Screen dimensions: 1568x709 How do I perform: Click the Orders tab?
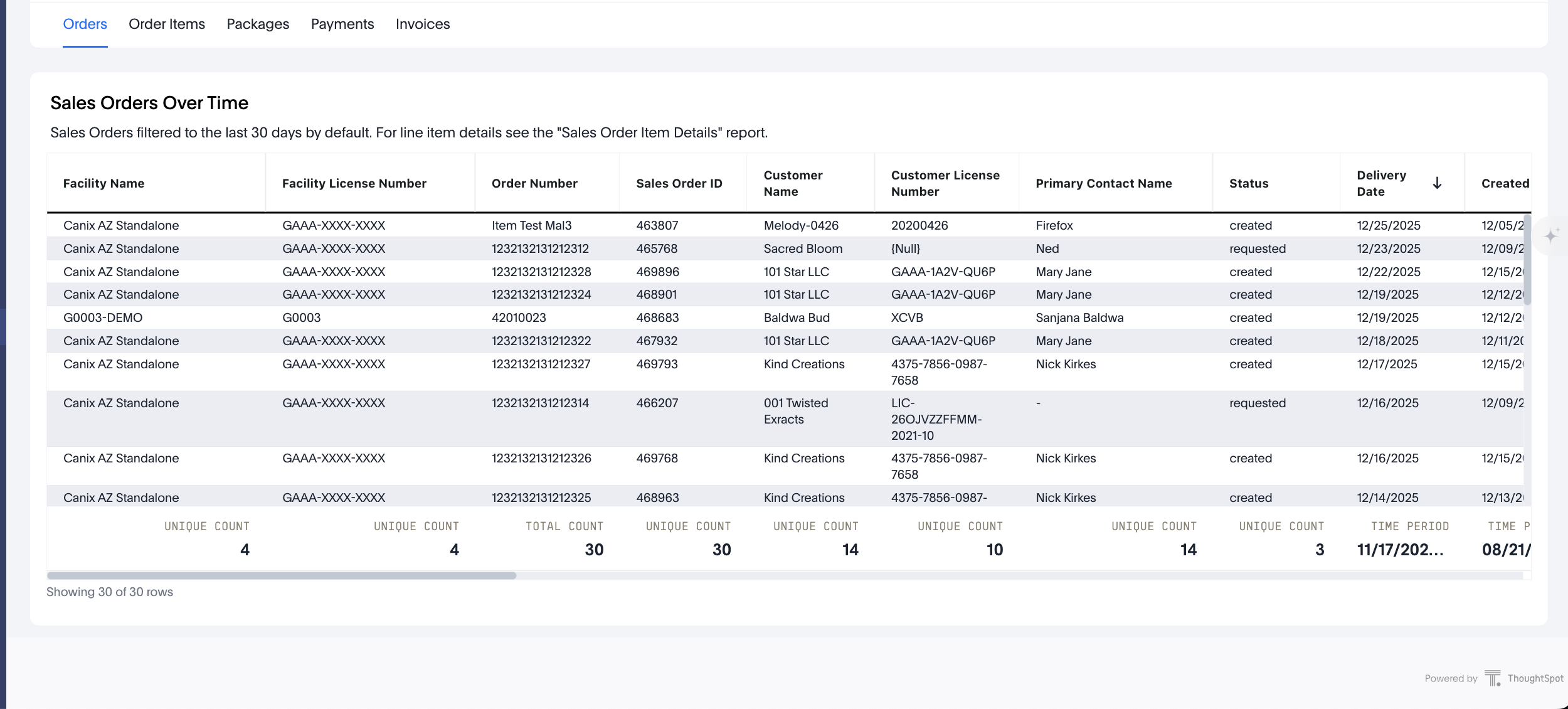click(x=85, y=24)
